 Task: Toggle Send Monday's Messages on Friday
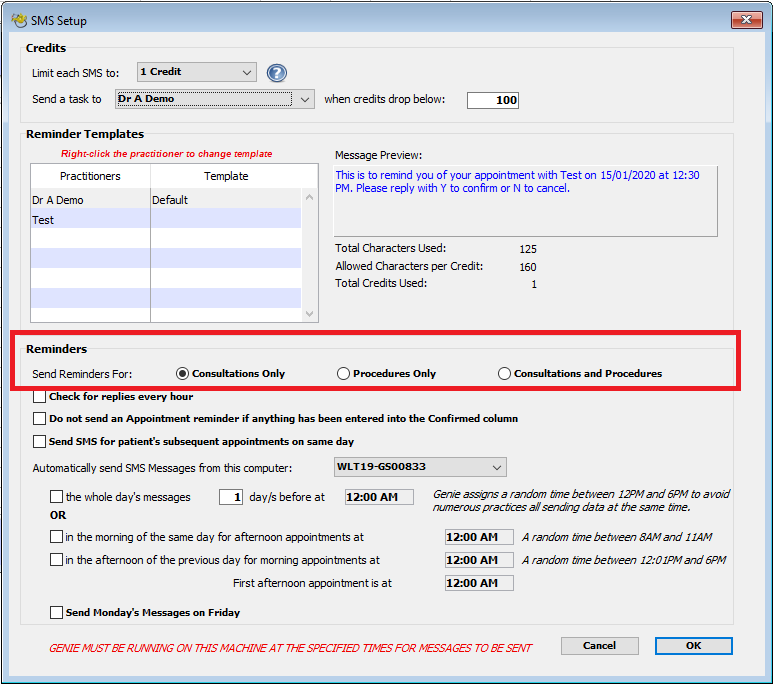56,613
